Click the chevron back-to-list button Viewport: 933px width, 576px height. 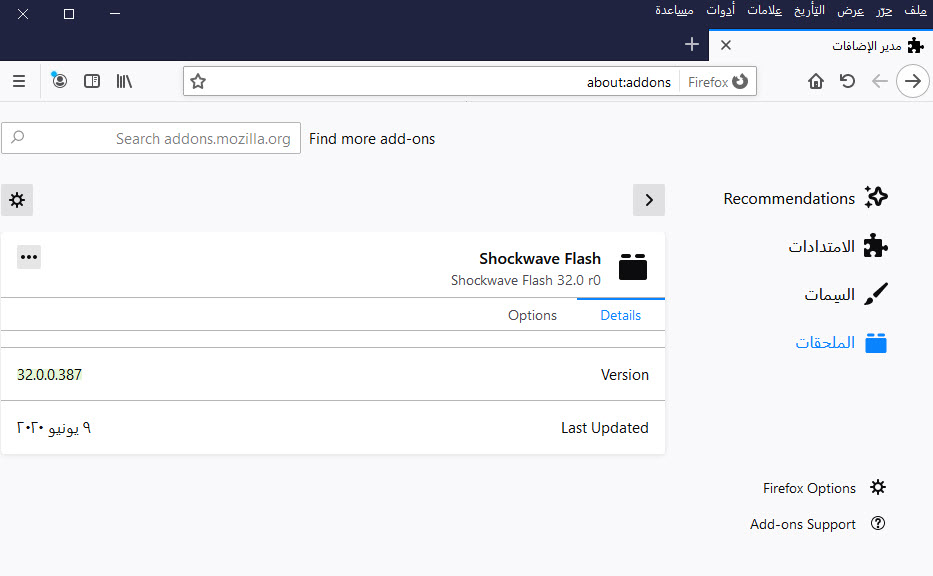649,200
